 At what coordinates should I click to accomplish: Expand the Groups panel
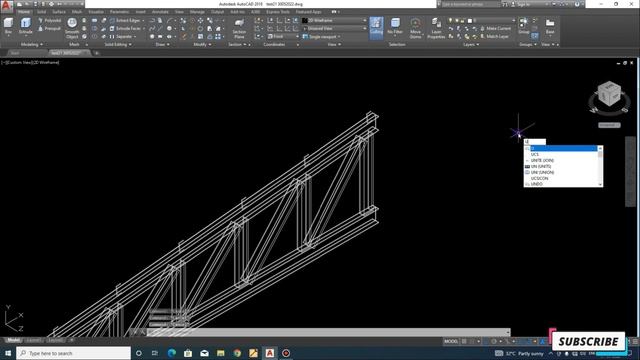coord(528,44)
